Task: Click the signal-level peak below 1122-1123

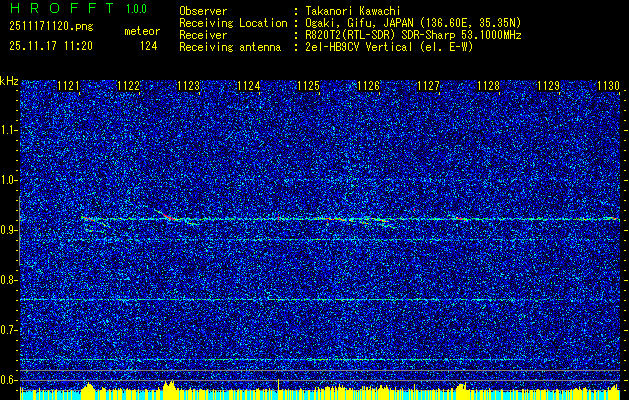Action: pos(169,388)
